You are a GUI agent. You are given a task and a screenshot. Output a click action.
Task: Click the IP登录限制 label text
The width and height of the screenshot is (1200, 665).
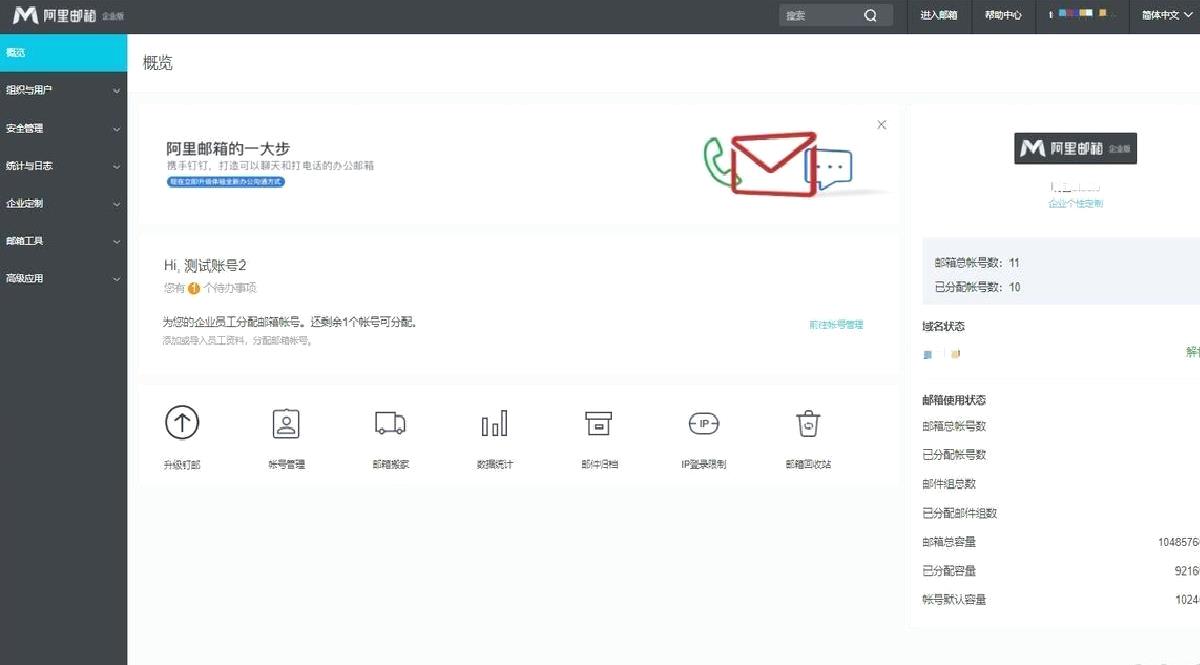pos(703,464)
